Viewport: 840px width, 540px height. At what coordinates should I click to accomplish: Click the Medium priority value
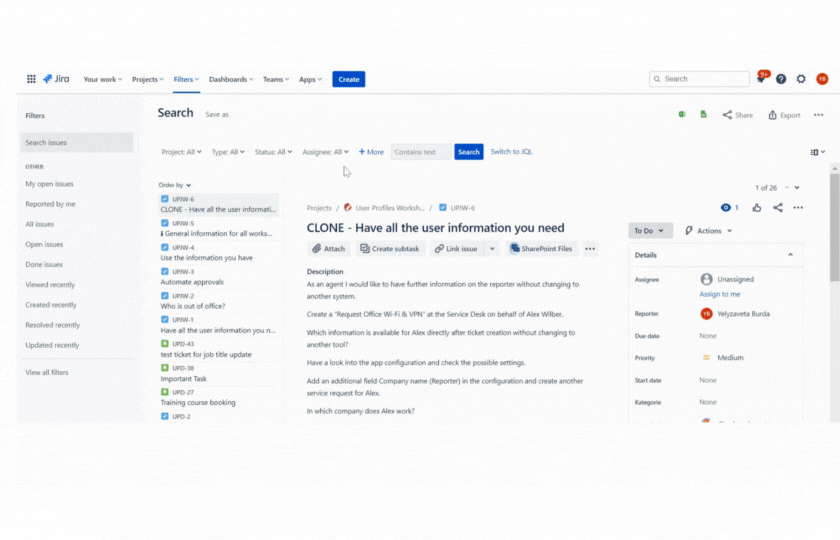723,357
